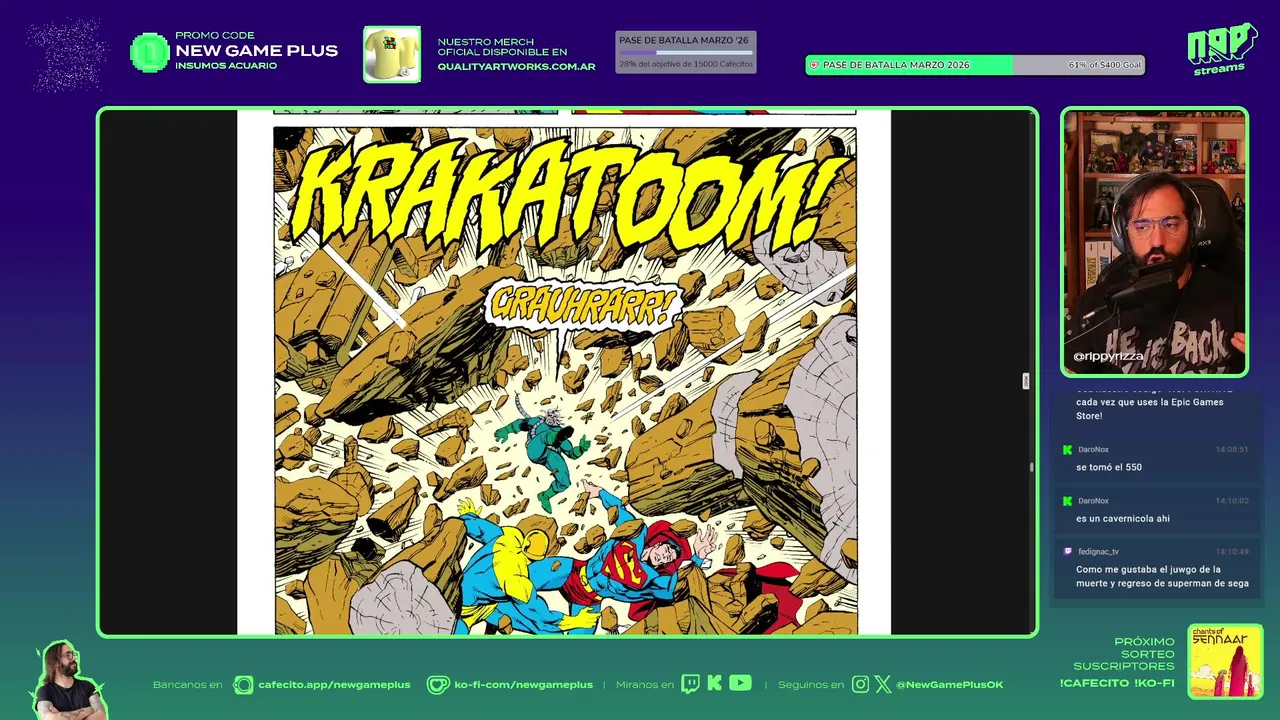
Task: Click the GRAUHRARR! speech balloon
Action: (x=583, y=305)
